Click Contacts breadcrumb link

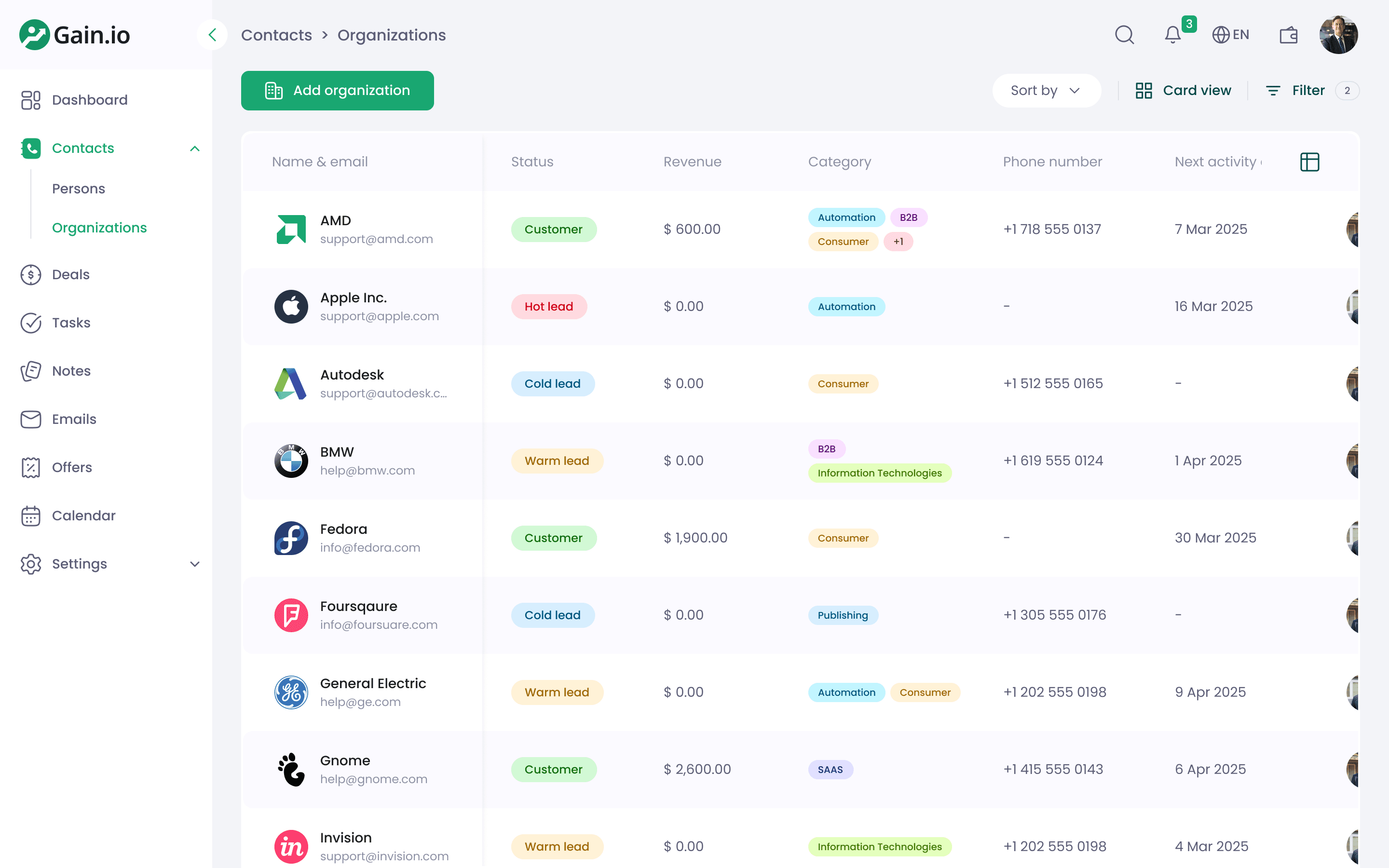(x=276, y=35)
